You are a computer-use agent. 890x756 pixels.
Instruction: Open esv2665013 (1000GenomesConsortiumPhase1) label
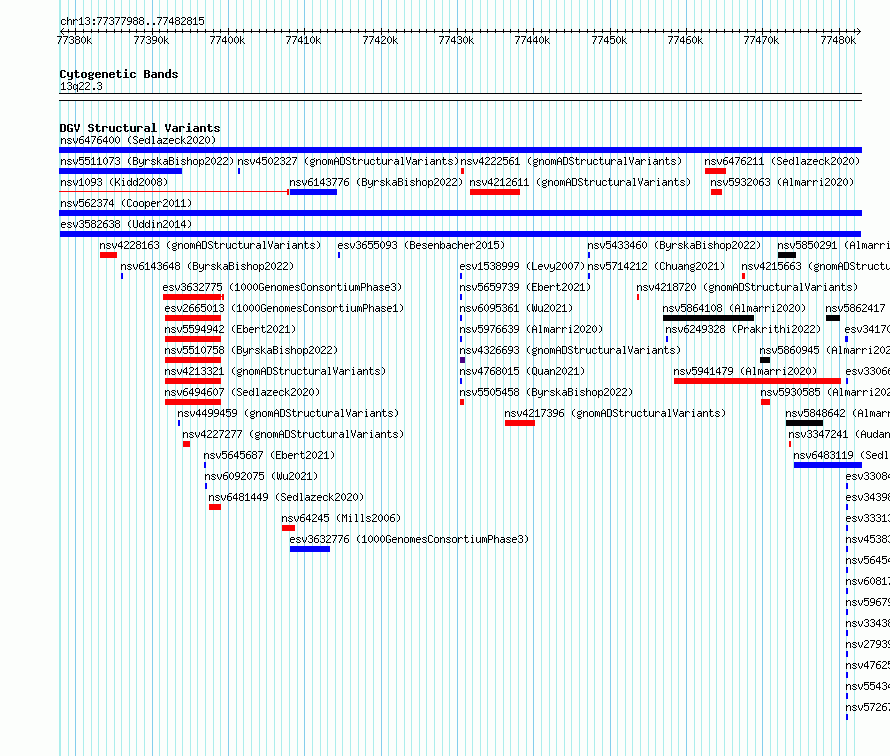click(x=284, y=308)
